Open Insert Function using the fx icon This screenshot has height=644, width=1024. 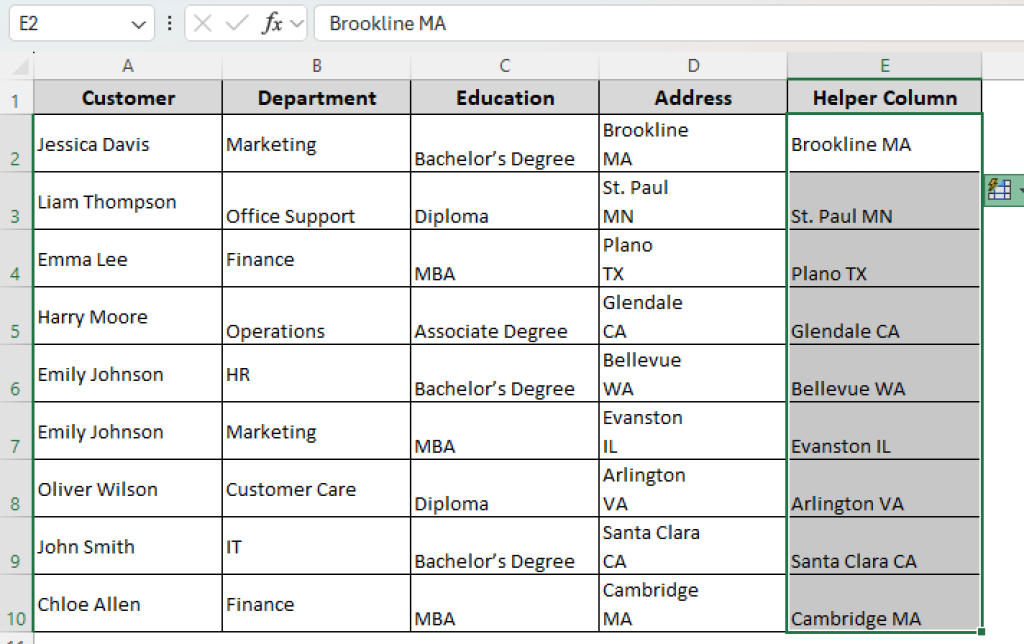(x=273, y=23)
